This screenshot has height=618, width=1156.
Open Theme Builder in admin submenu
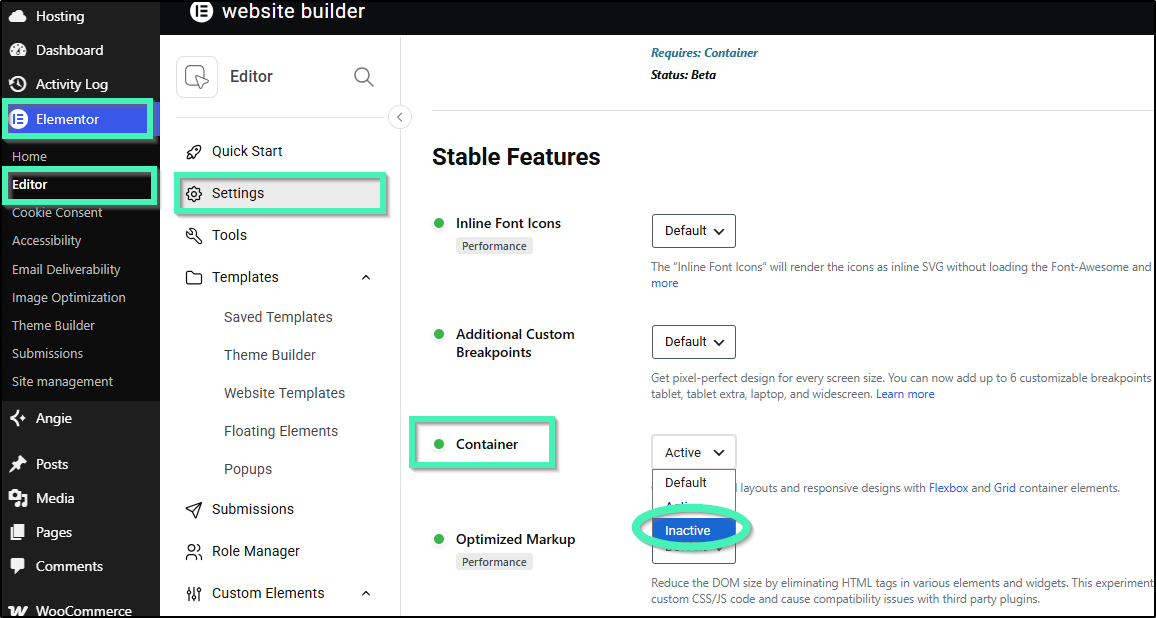tap(53, 325)
